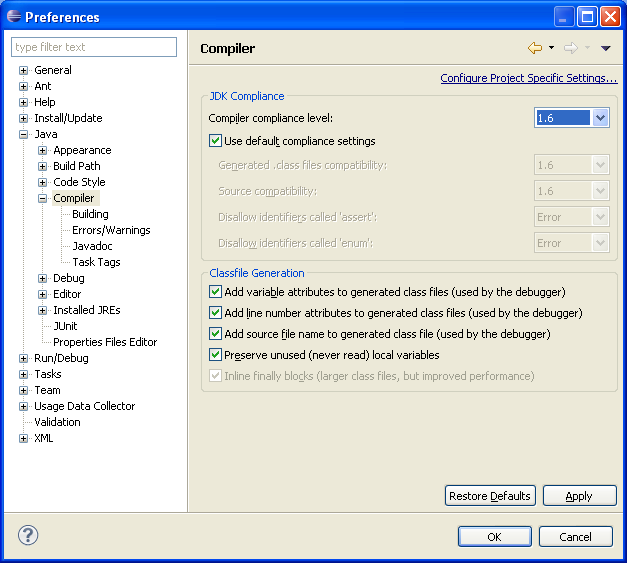The image size is (627, 563).
Task: Toggle Add line number attributes checkbox
Action: click(x=215, y=312)
